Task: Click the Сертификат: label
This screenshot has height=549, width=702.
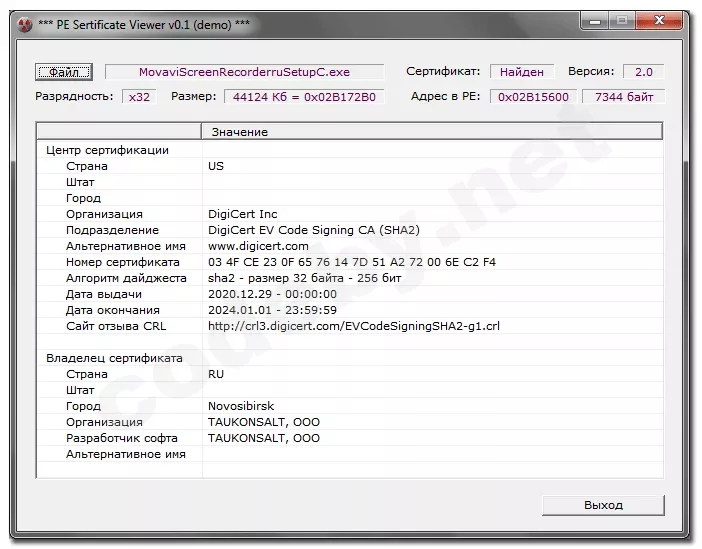Action: (x=443, y=71)
